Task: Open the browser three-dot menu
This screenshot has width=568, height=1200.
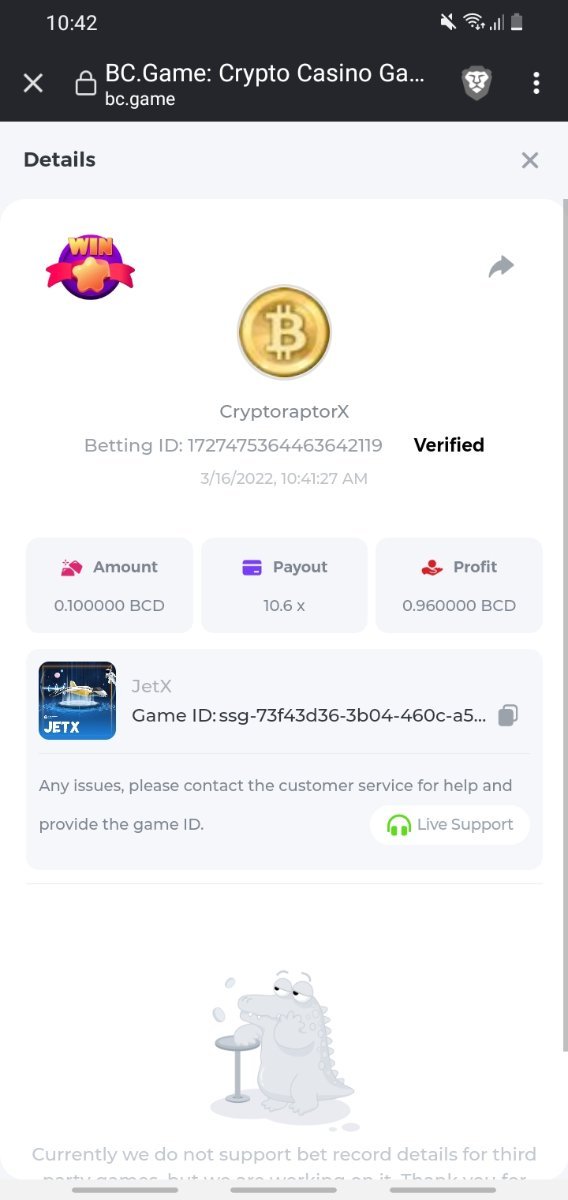Action: [x=536, y=83]
